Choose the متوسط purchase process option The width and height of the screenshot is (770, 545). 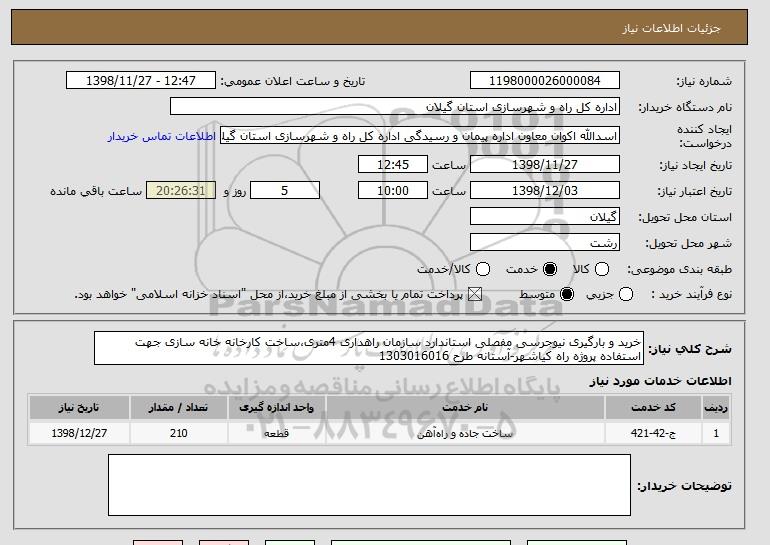[567, 294]
